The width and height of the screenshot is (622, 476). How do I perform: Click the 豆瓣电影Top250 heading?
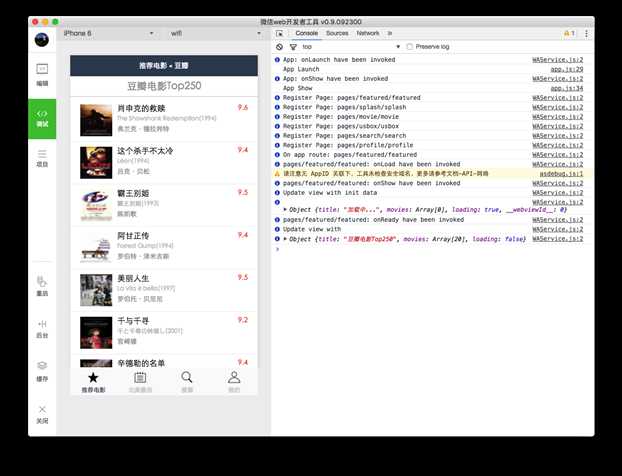[164, 86]
